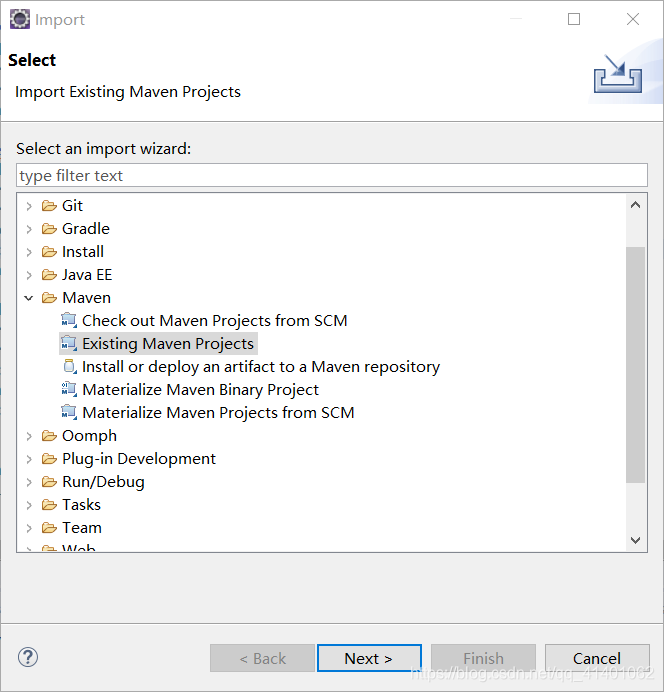Click the Install or deploy artifact jar icon
This screenshot has width=664, height=692.
coord(70,366)
